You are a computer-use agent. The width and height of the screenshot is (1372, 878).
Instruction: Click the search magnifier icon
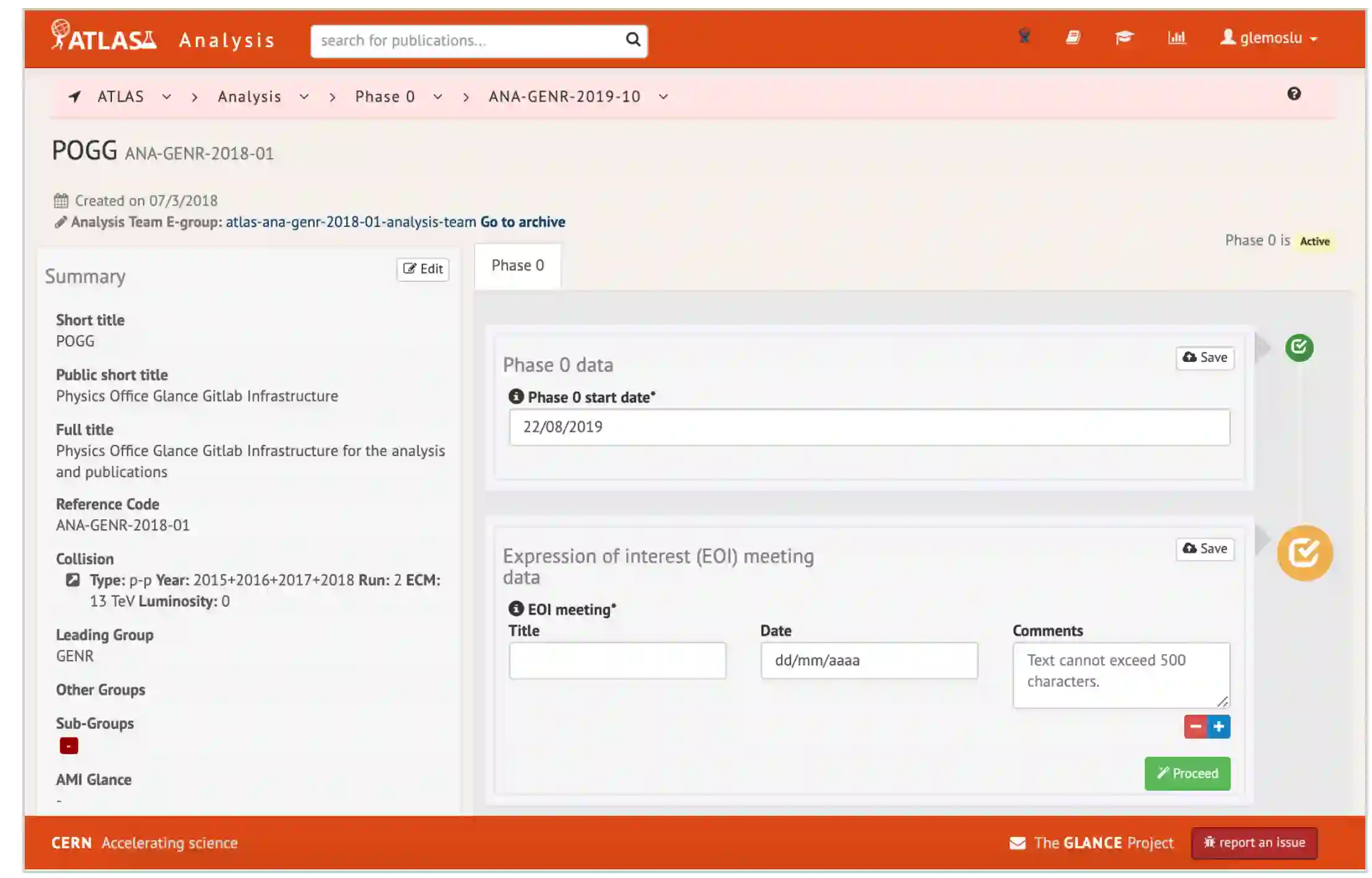[632, 40]
